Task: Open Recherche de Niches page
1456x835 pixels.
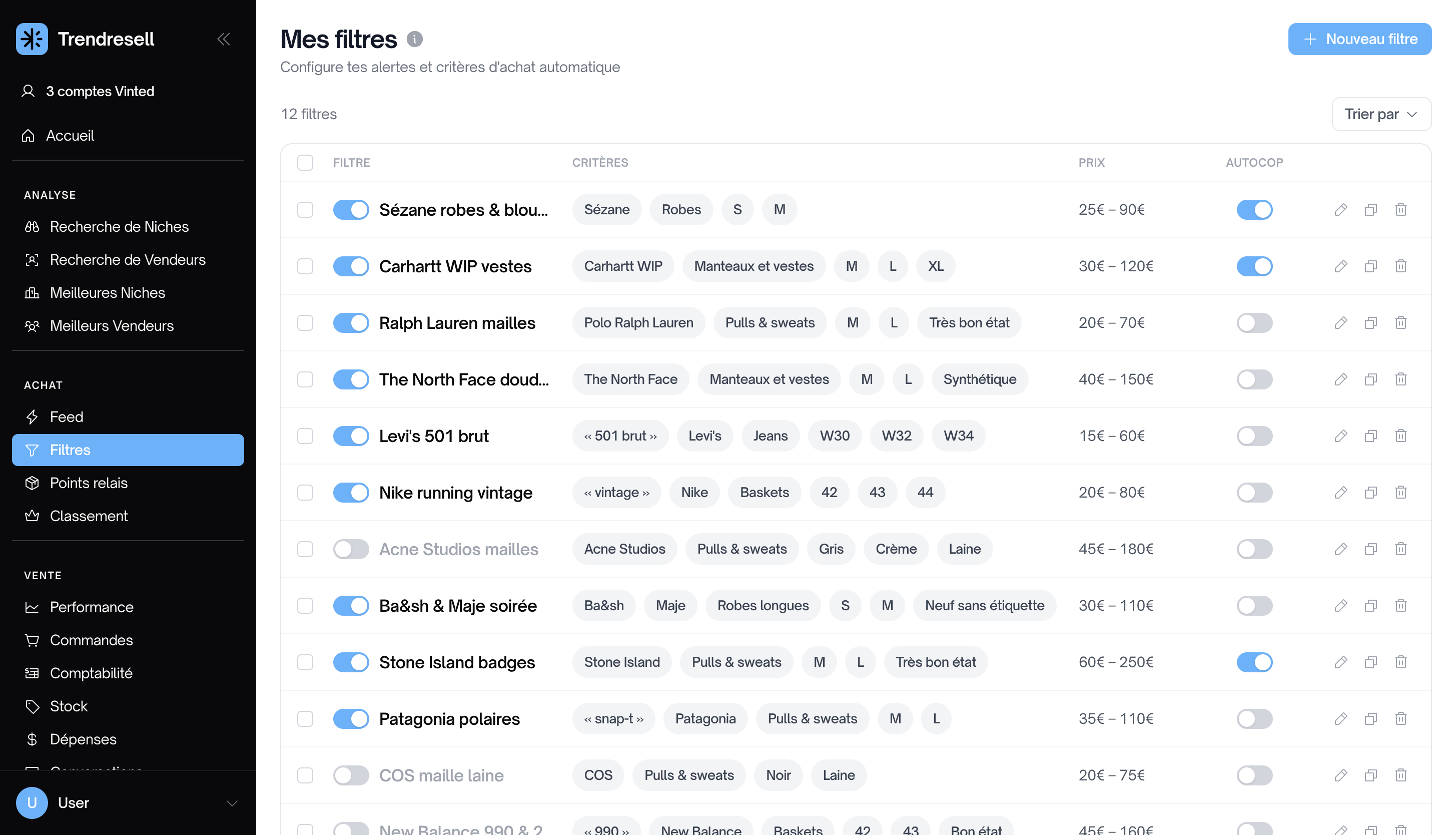Action: click(128, 227)
